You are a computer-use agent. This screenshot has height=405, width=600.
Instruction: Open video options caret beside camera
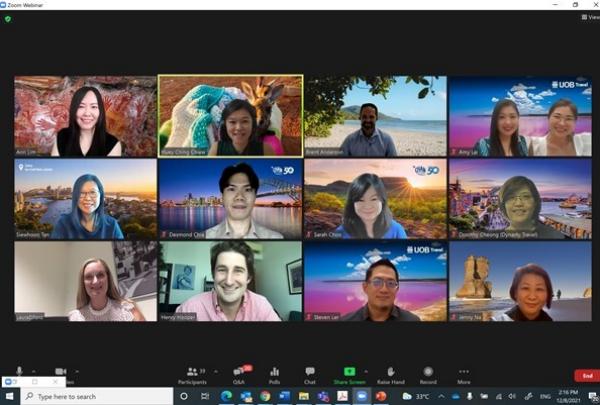pos(77,371)
